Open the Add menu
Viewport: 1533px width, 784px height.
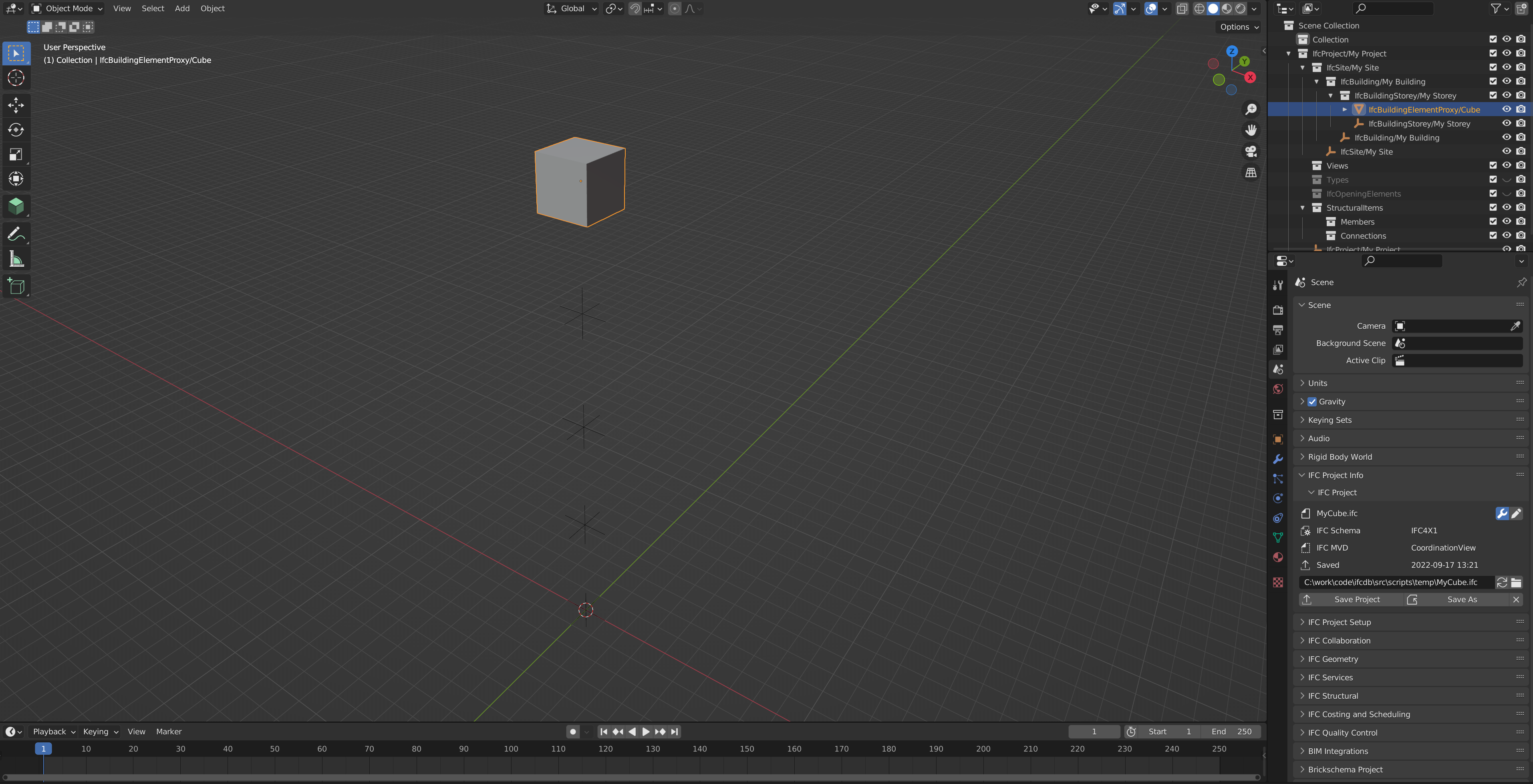click(182, 8)
